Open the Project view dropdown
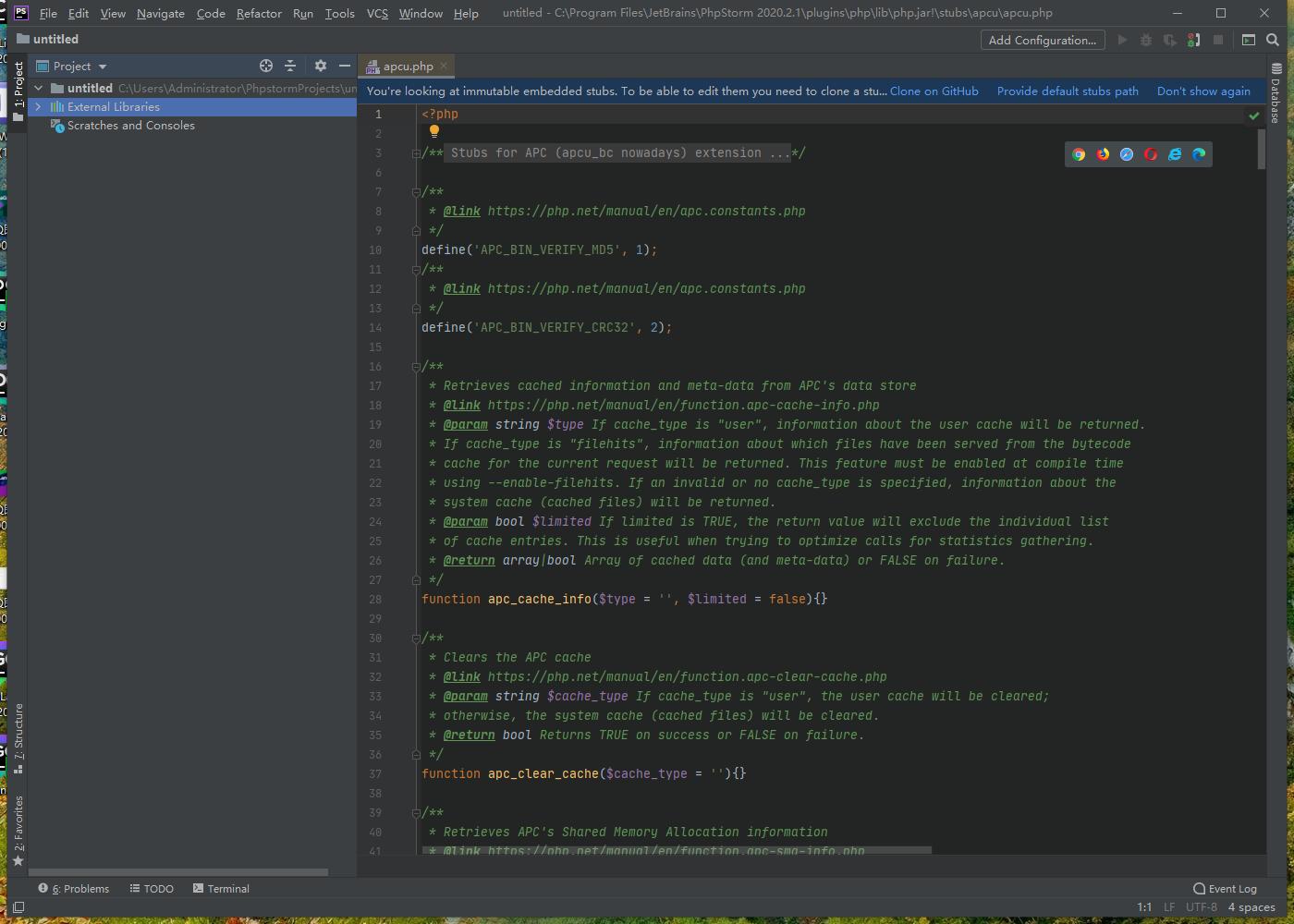The image size is (1294, 924). click(72, 66)
